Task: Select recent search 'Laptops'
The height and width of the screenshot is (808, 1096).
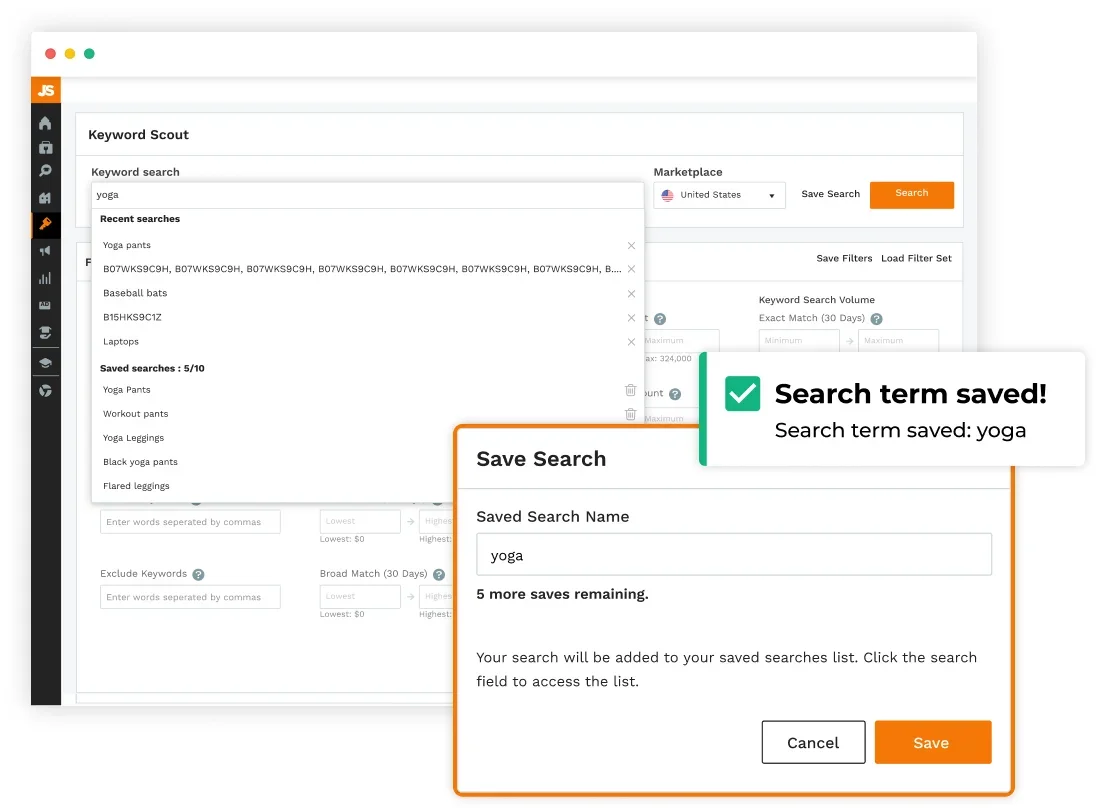Action: (x=121, y=342)
